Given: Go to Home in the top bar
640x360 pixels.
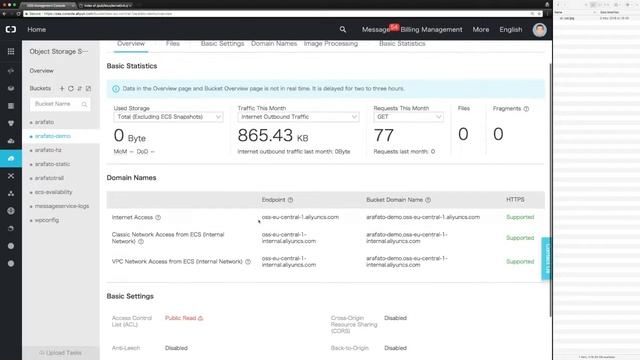Looking at the screenshot, I should [36, 30].
